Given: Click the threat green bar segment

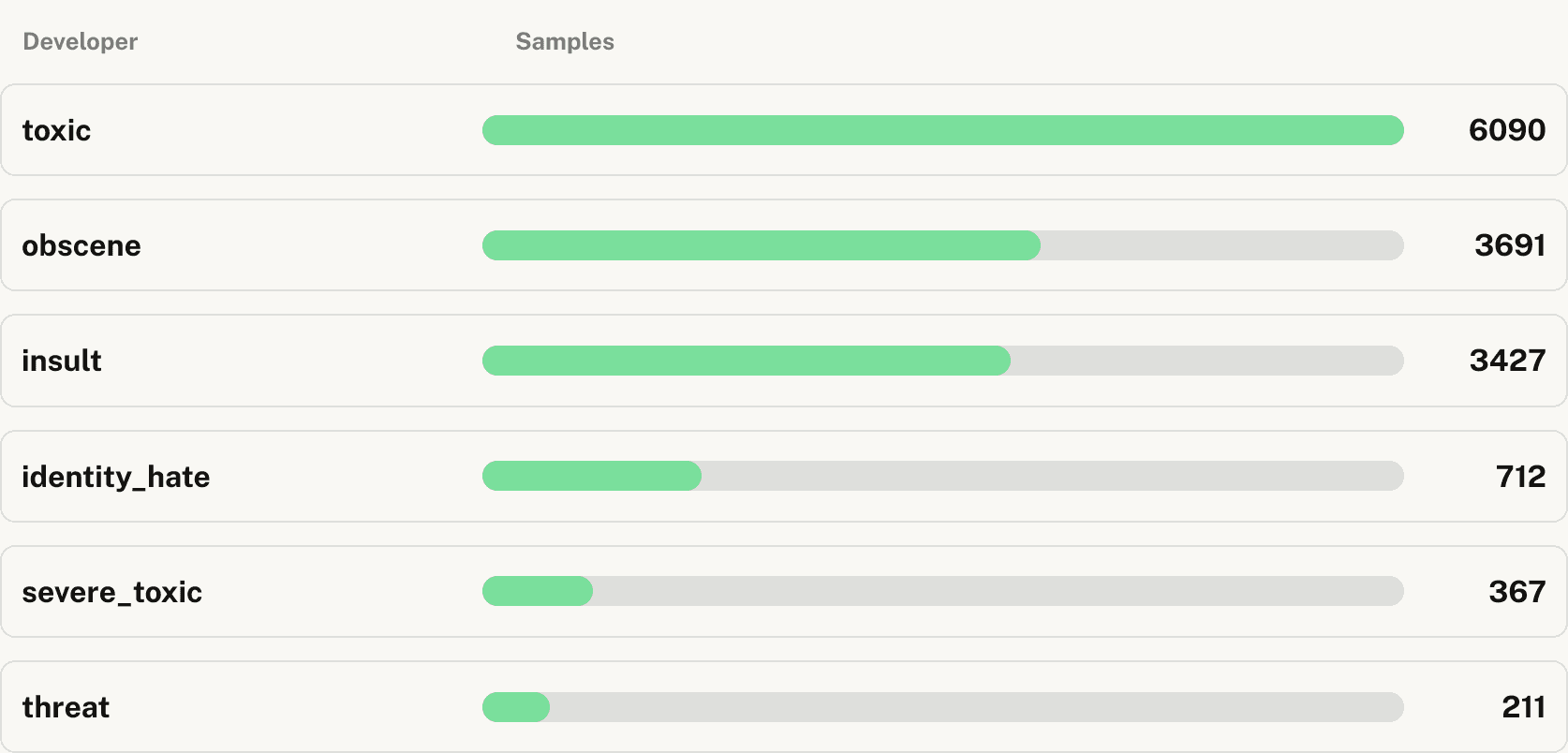Looking at the screenshot, I should (516, 707).
